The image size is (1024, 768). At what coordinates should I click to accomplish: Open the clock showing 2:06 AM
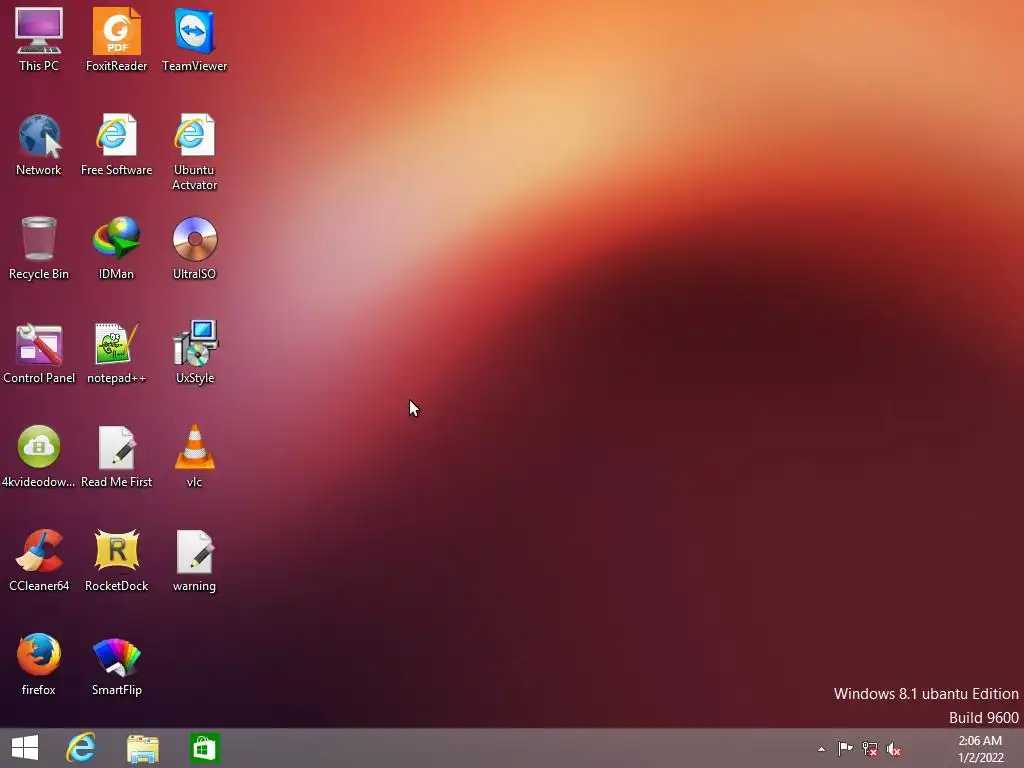[x=980, y=749]
